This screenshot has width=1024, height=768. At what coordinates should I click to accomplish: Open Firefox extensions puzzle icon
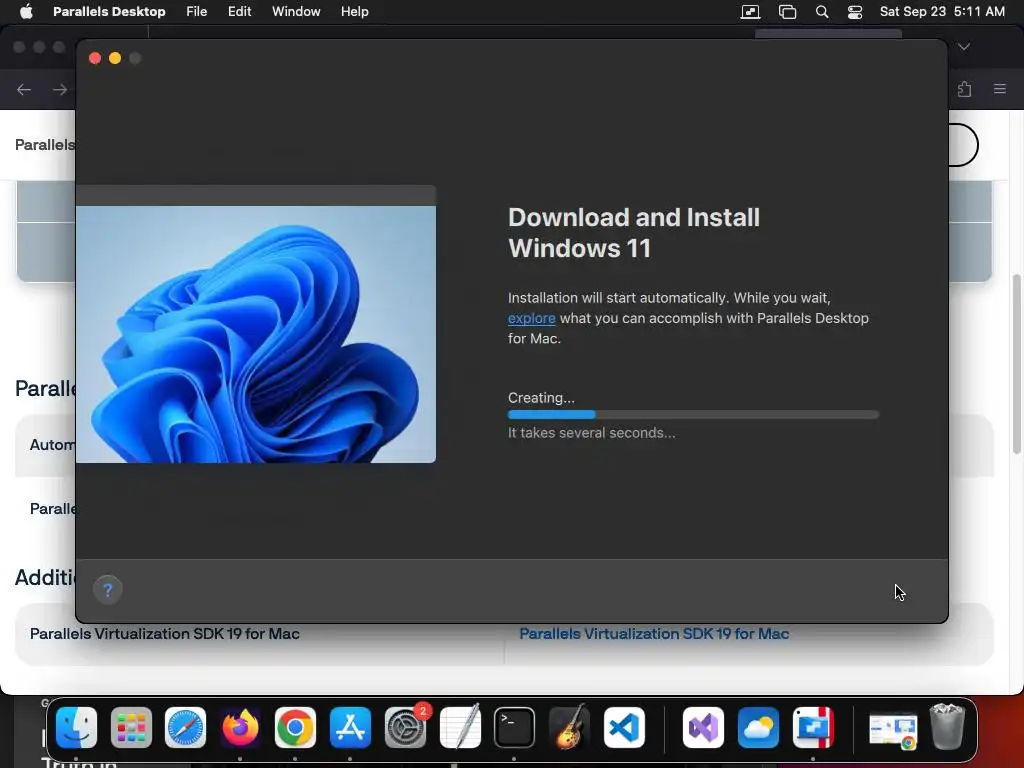(x=965, y=89)
